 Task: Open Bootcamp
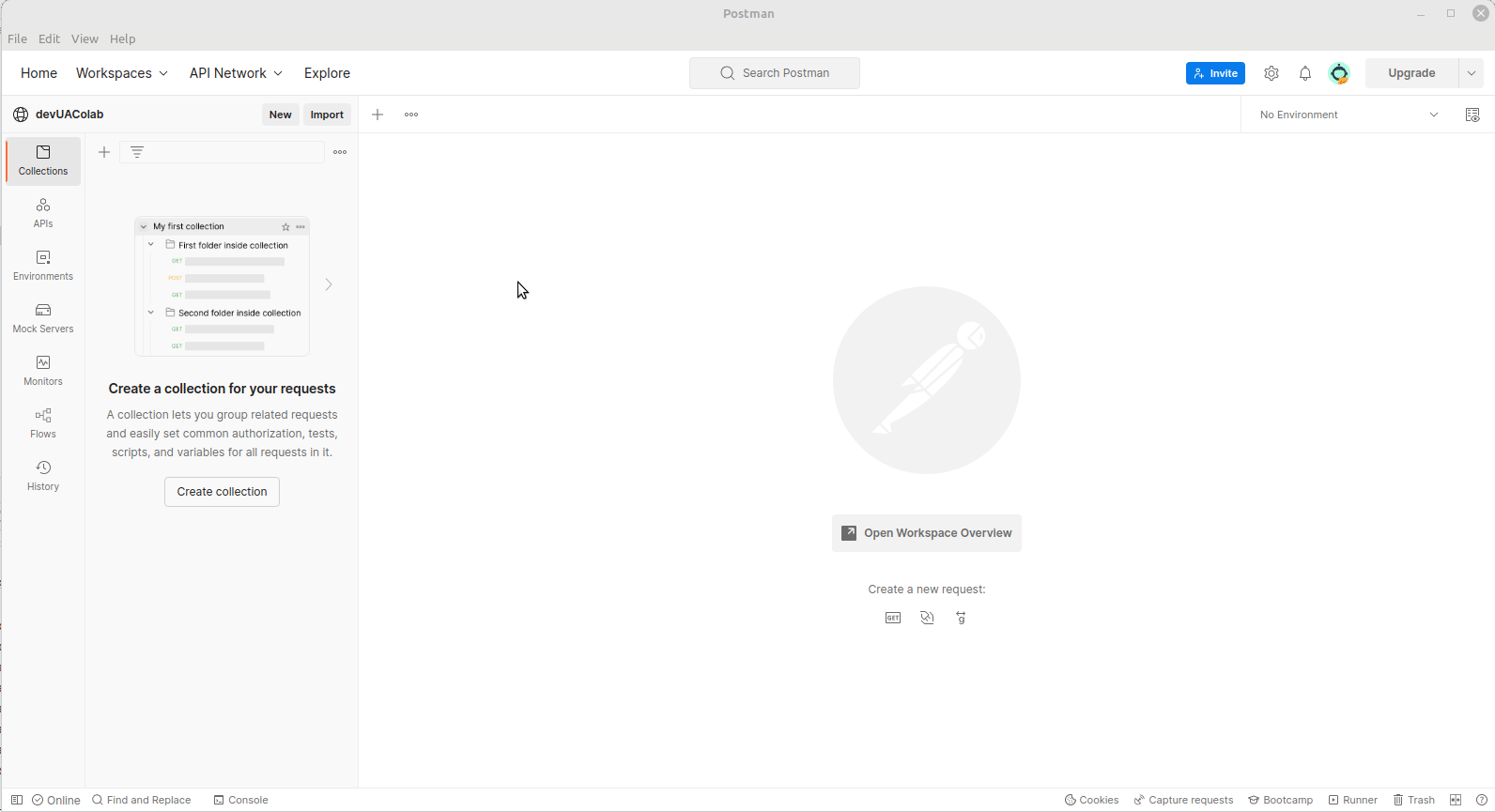coord(1281,800)
